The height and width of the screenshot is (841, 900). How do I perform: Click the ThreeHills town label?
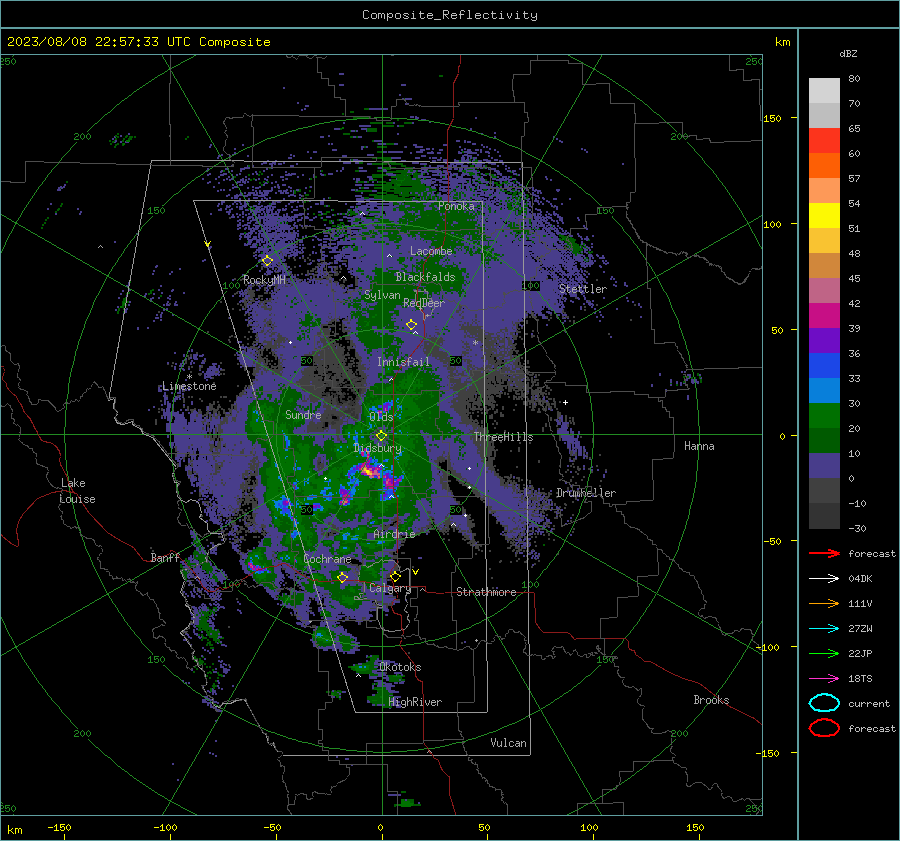coord(503,437)
